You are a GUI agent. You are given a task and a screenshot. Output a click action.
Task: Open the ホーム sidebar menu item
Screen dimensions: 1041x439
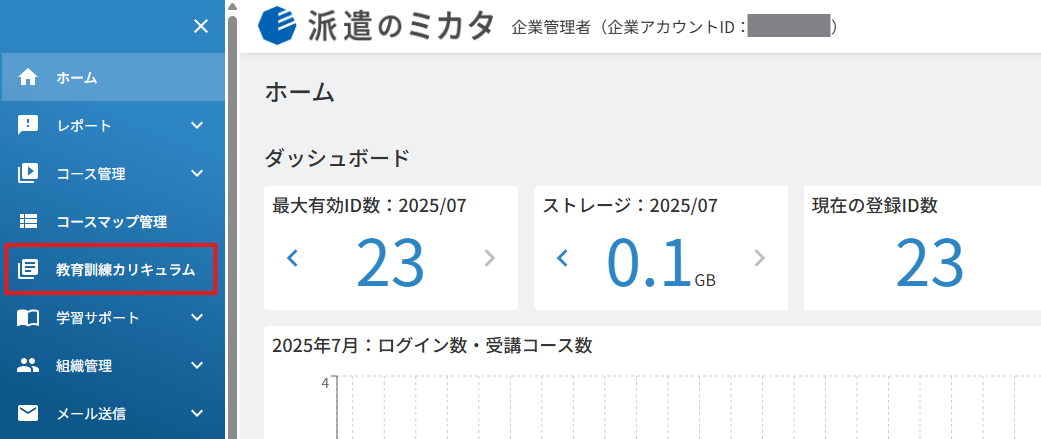pos(112,78)
